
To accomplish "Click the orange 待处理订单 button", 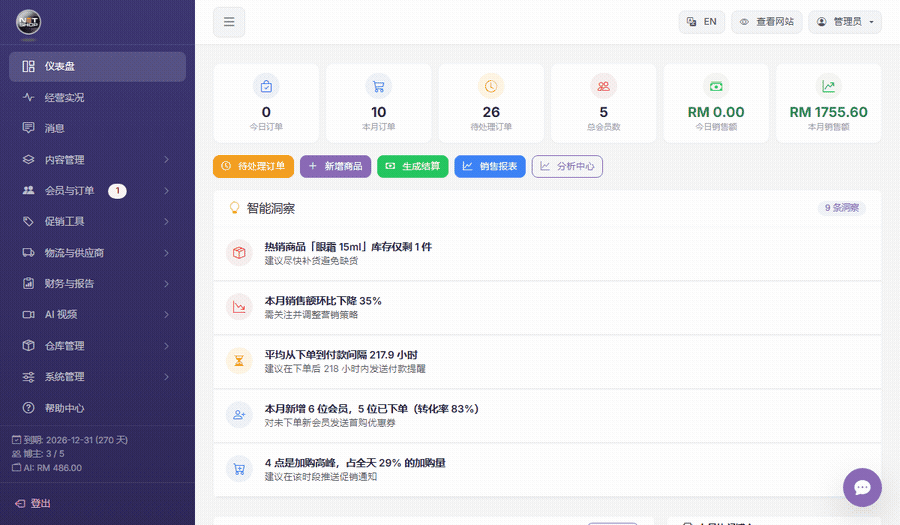I will point(253,166).
